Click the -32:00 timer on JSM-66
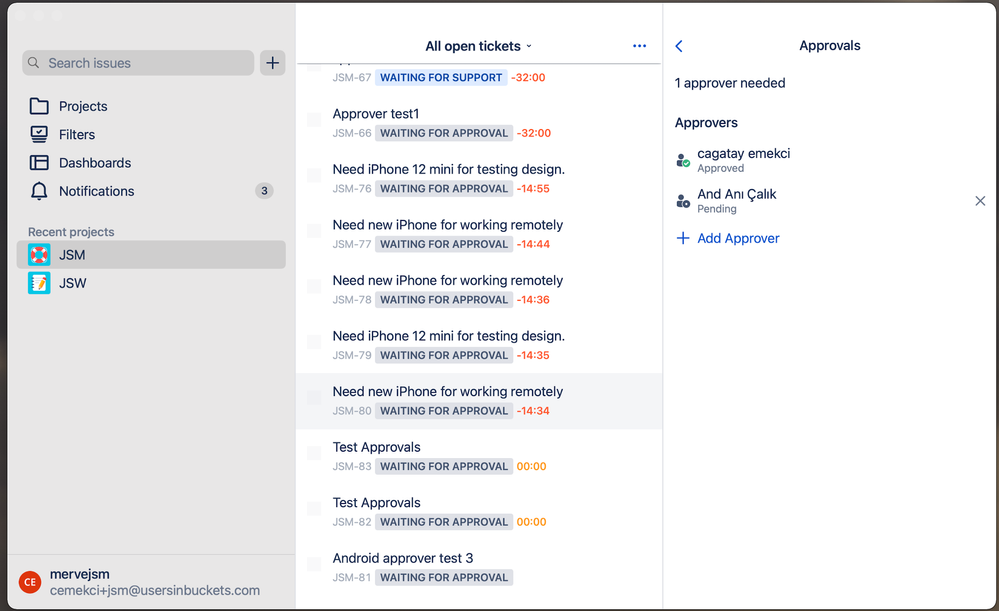Viewport: 999px width, 611px height. point(534,133)
